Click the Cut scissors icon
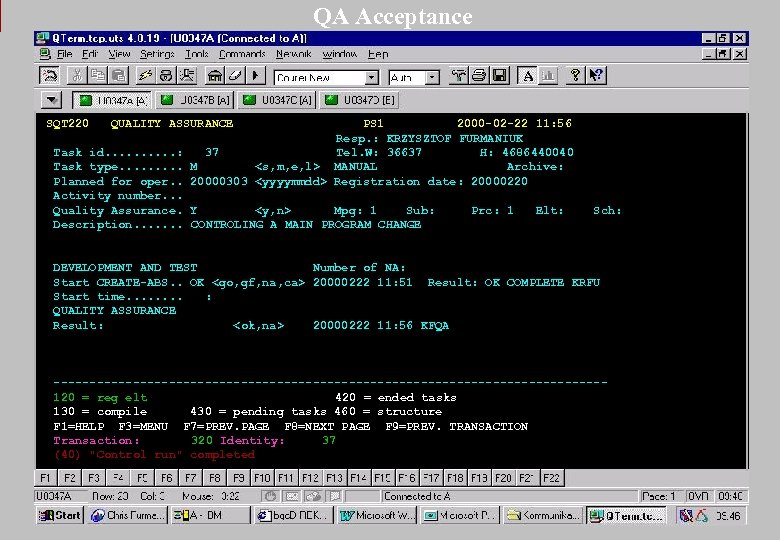 tap(77, 76)
